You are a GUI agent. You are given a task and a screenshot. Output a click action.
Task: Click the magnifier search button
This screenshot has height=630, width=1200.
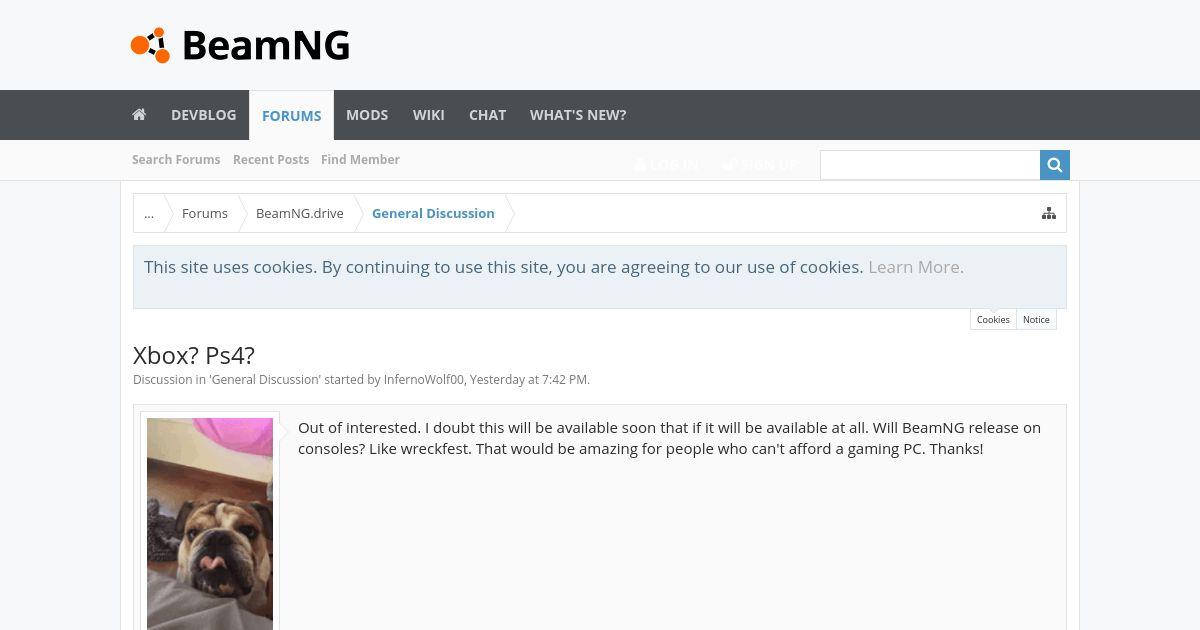point(1055,165)
